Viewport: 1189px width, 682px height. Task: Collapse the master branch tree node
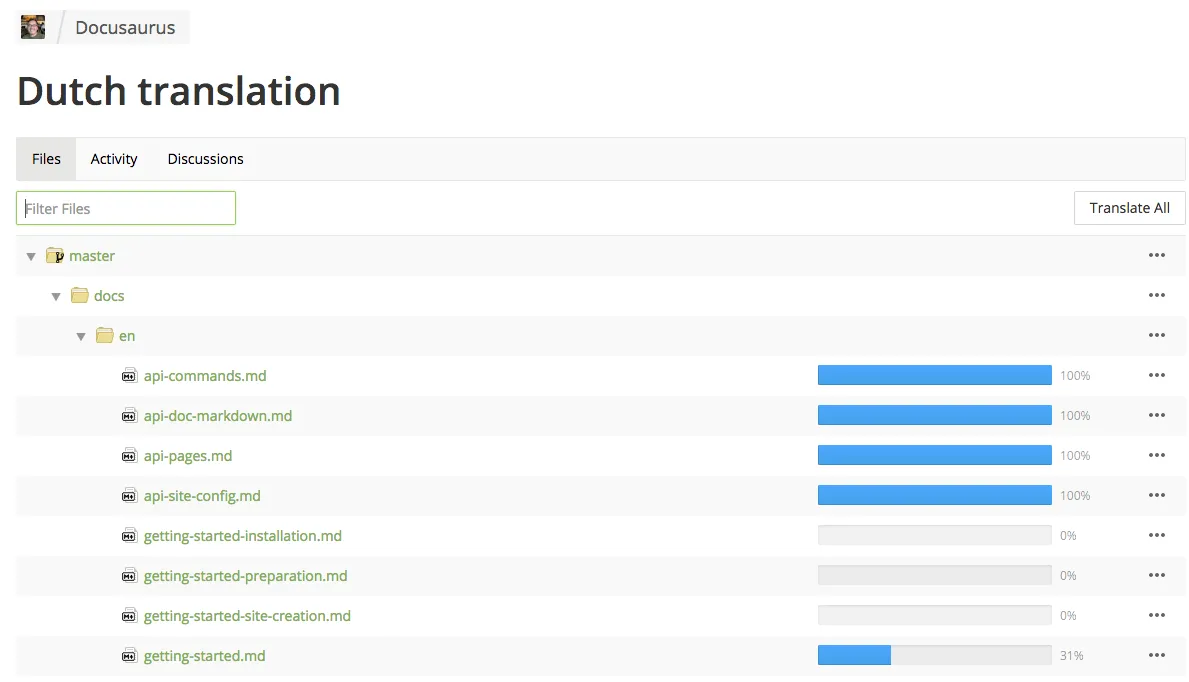pos(31,256)
